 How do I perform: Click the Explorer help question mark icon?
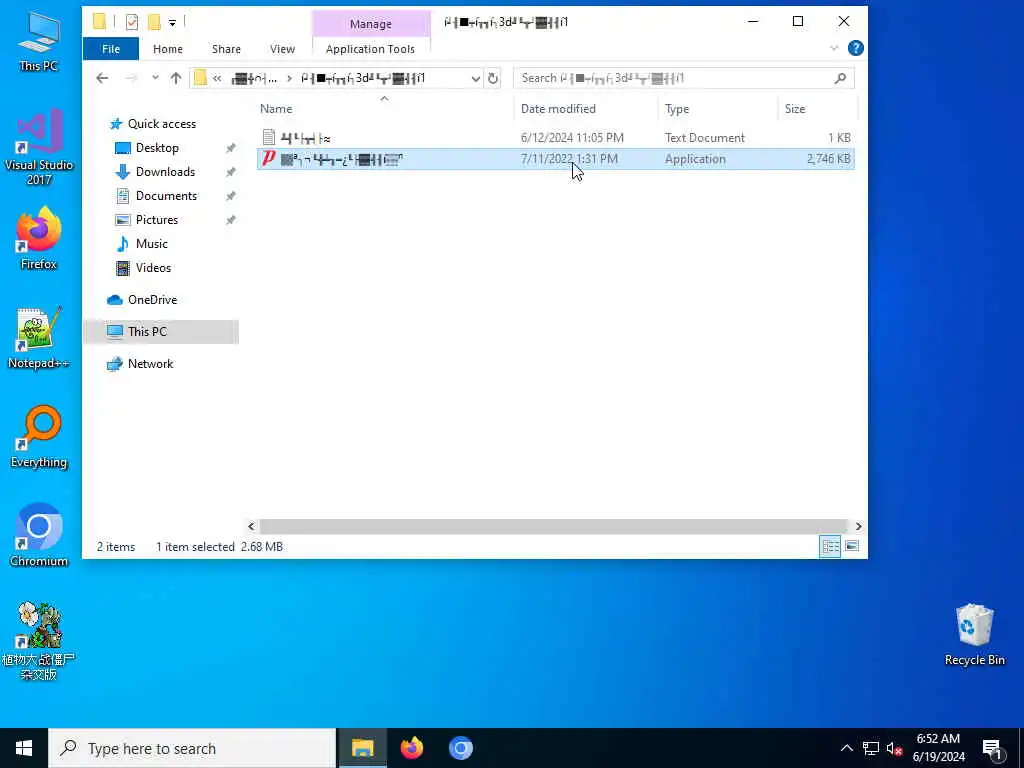pyautogui.click(x=856, y=48)
